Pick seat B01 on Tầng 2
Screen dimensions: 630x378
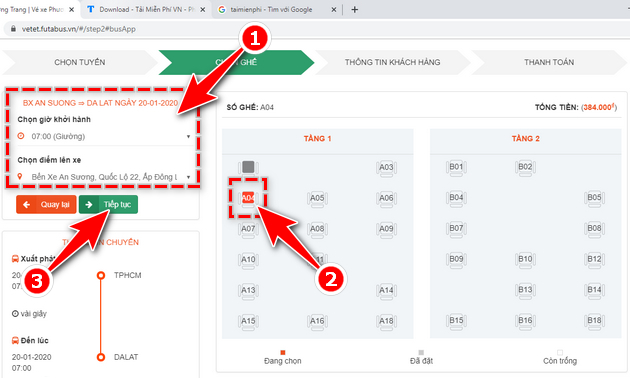[456, 167]
